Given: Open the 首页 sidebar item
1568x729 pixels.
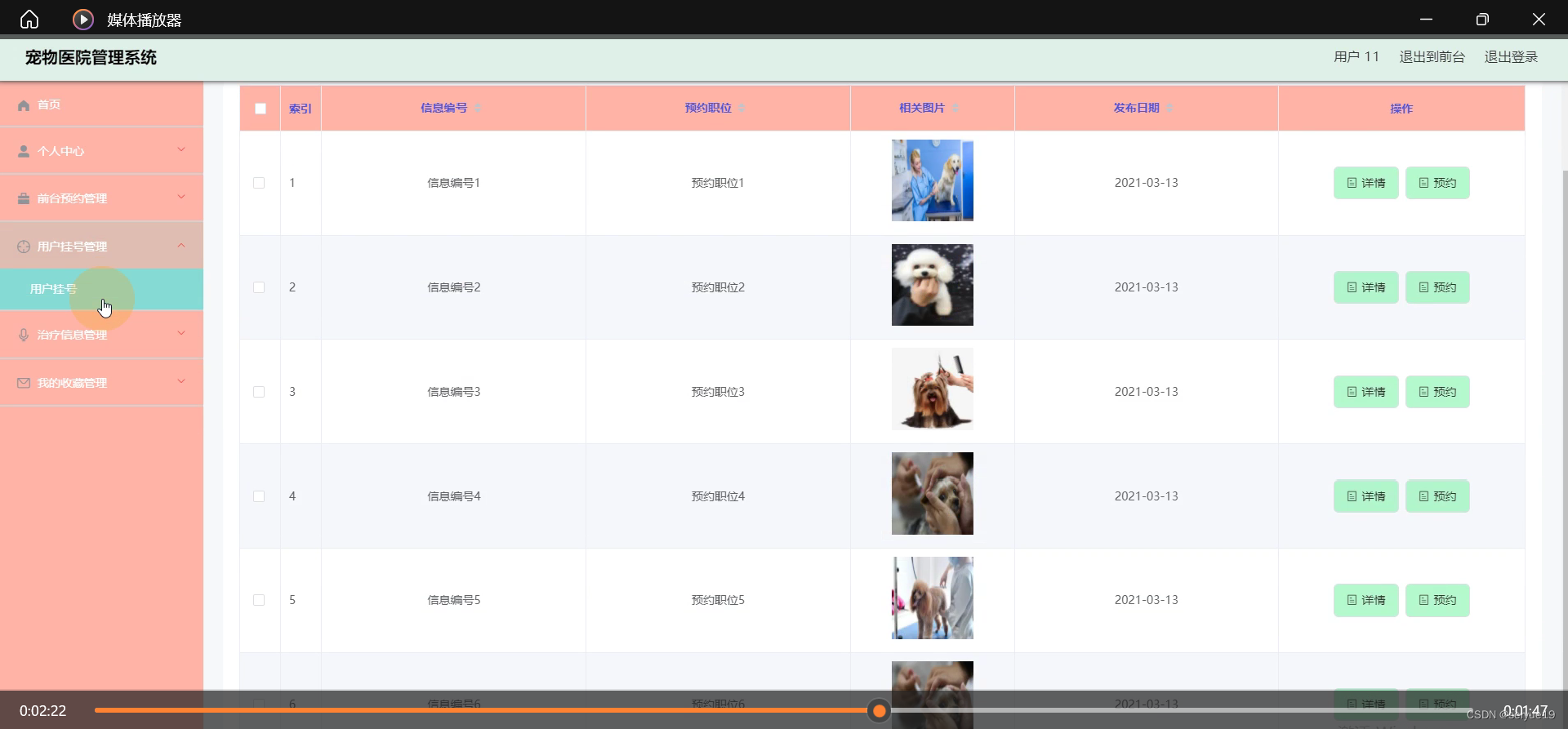Looking at the screenshot, I should (101, 104).
